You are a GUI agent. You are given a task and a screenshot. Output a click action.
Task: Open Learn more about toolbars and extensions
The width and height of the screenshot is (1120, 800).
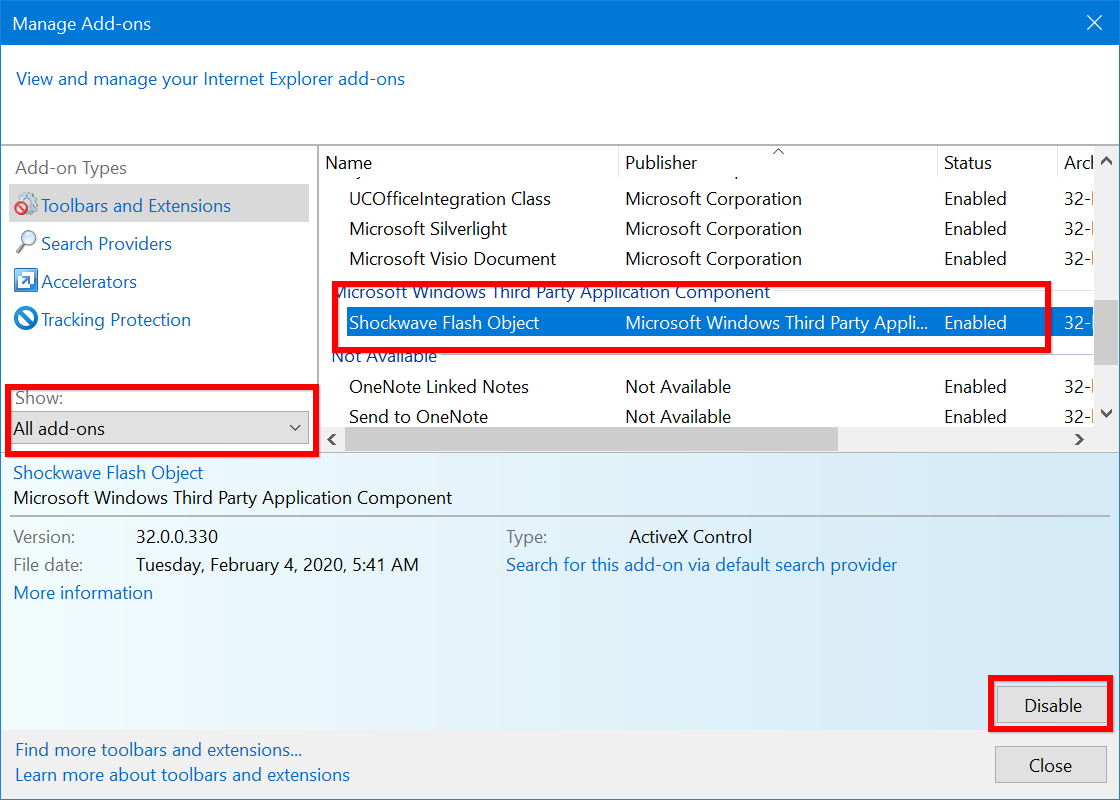point(182,774)
